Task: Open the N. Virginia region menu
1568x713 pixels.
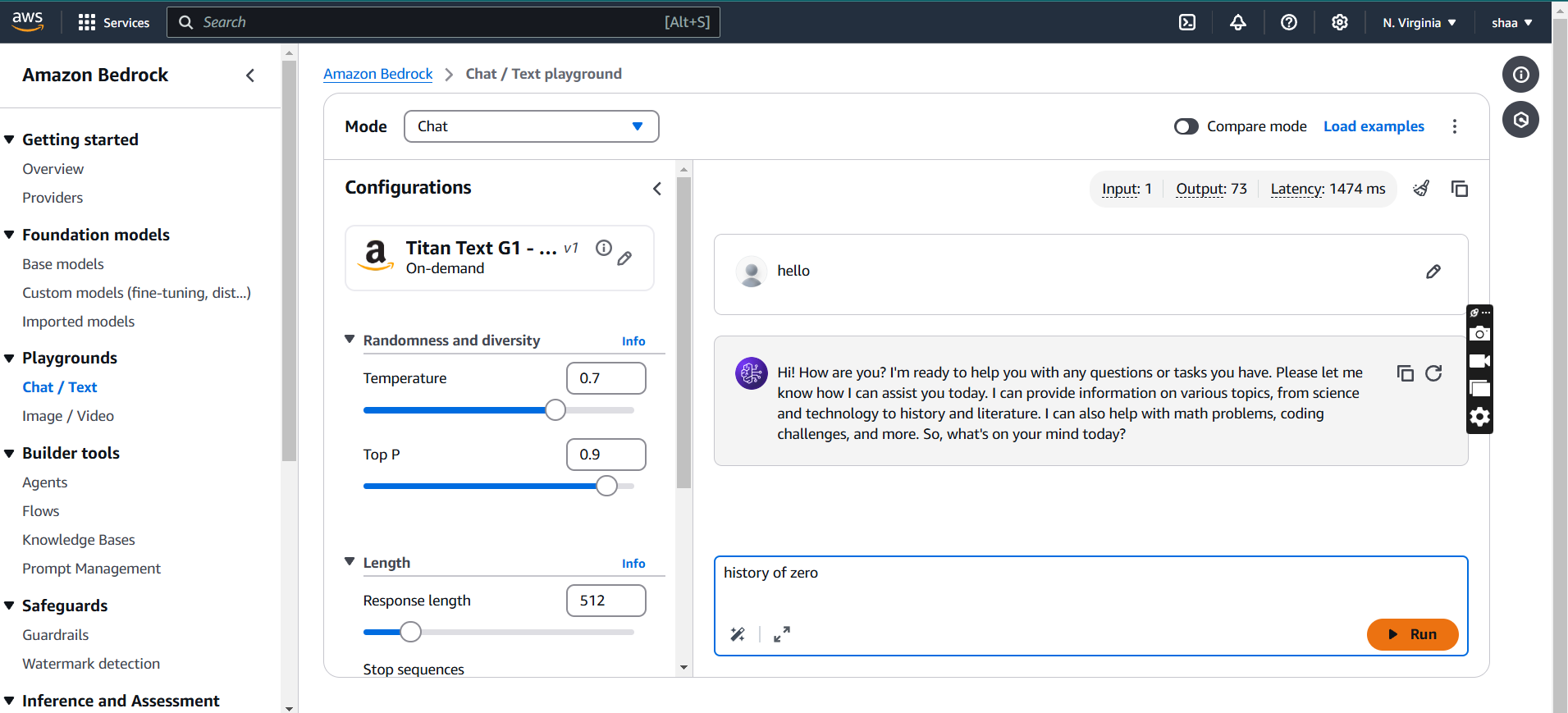Action: click(1419, 23)
